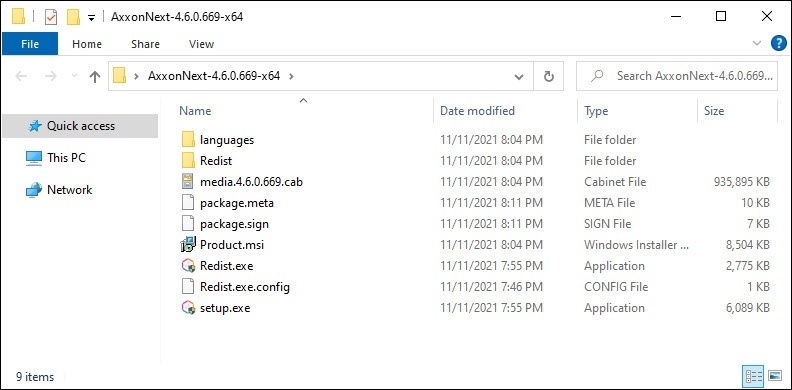The image size is (792, 390).
Task: Switch to the View ribbon tab
Action: click(202, 44)
